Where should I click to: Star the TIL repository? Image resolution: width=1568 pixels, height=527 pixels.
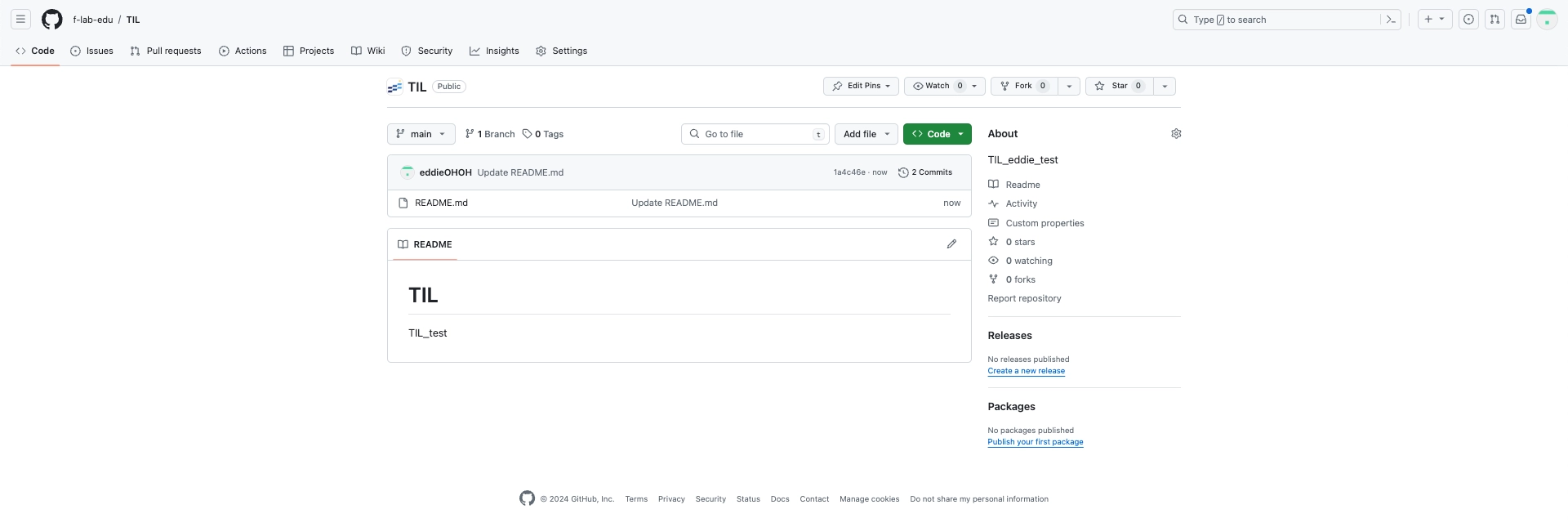[1119, 86]
